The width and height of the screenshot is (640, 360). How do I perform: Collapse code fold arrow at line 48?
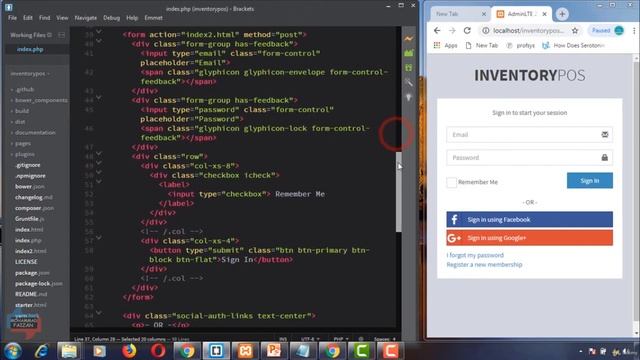point(99,154)
